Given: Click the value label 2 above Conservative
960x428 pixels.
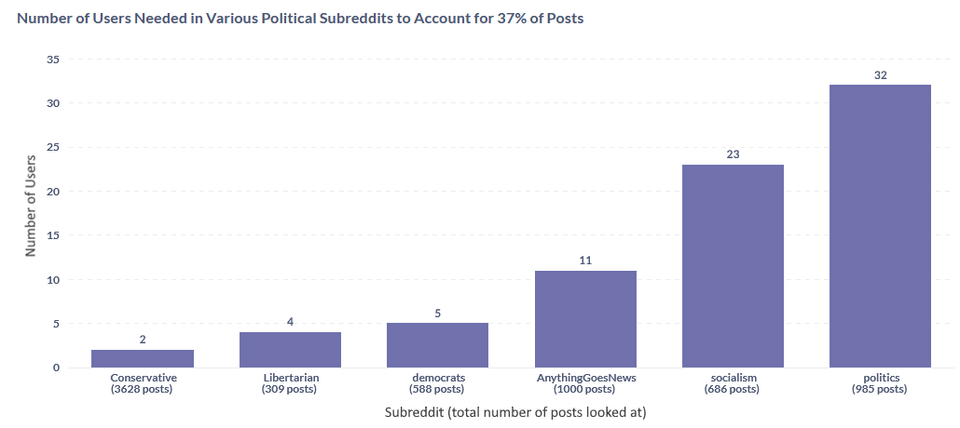Looking at the screenshot, I should [x=143, y=339].
